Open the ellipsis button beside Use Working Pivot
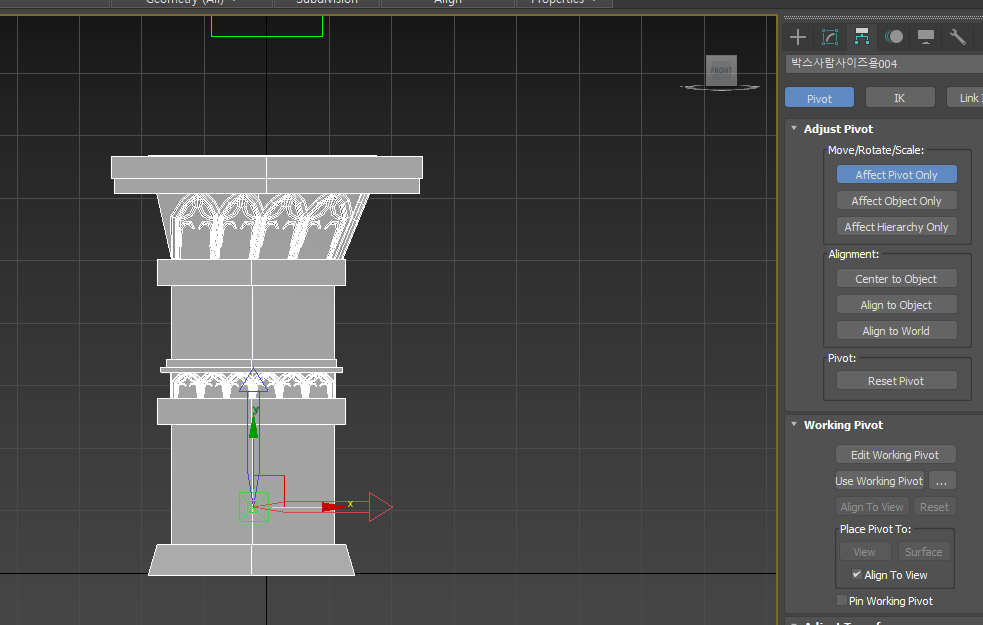The image size is (983, 625). tap(942, 481)
